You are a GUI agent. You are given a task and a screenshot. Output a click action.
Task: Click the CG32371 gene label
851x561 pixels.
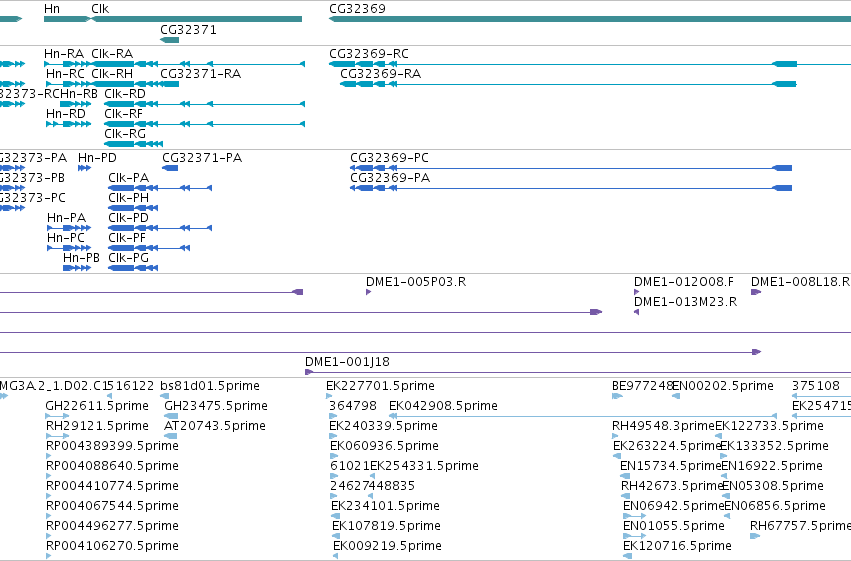point(188,30)
